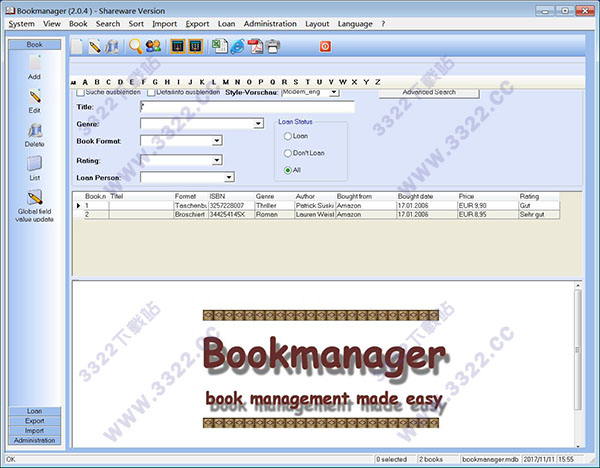Click the Book sidebar header

point(34,44)
